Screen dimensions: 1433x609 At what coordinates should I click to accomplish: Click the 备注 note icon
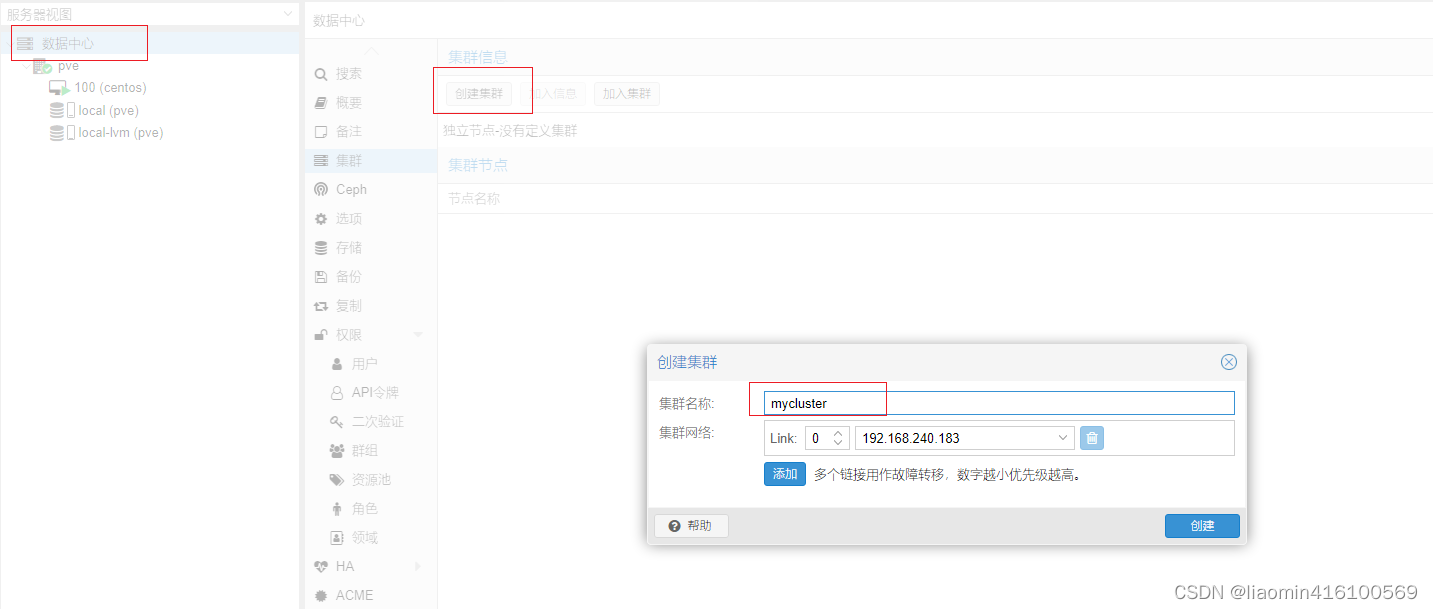(x=321, y=132)
